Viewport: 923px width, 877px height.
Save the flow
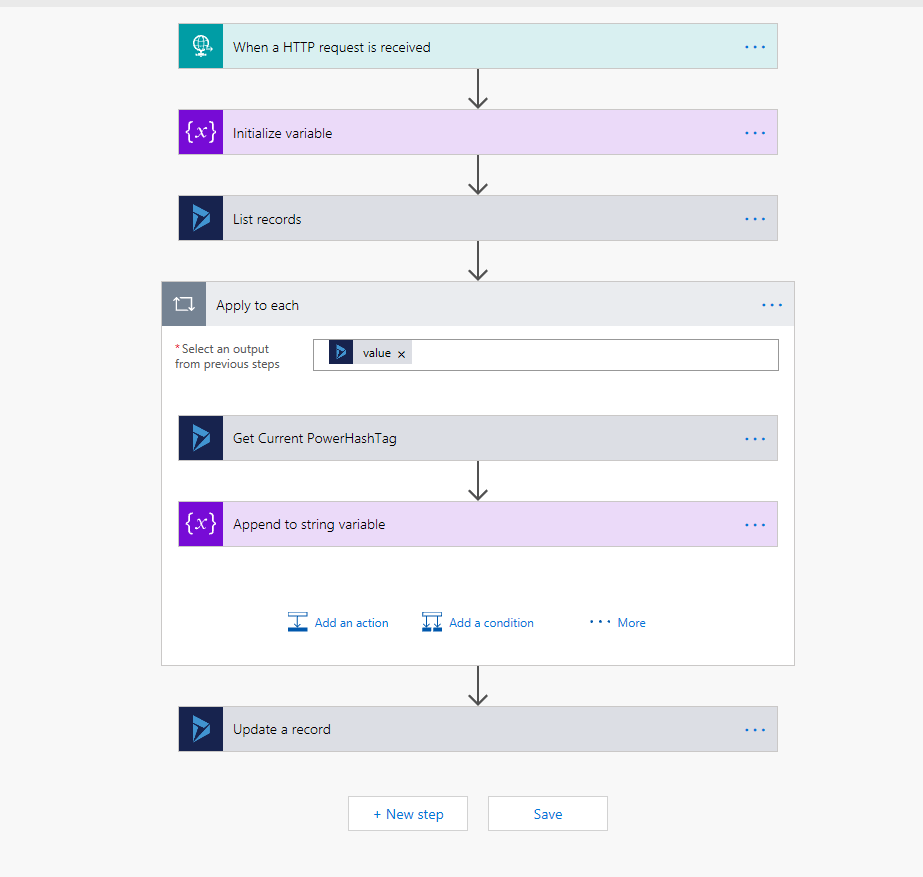(547, 814)
